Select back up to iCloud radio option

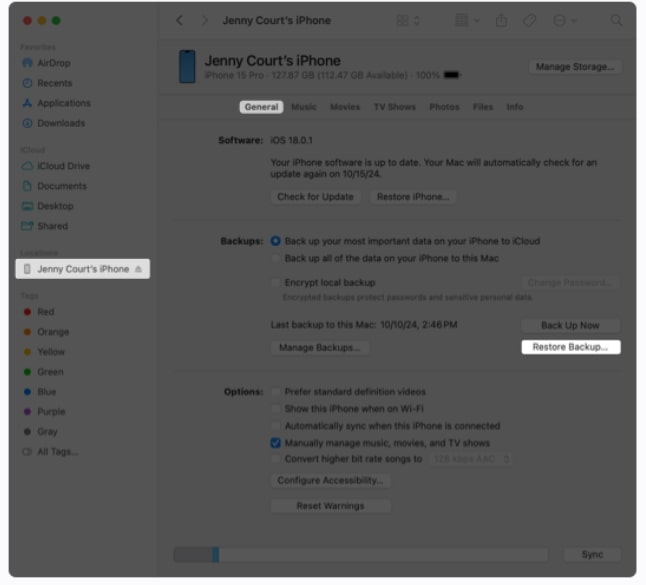coord(276,241)
